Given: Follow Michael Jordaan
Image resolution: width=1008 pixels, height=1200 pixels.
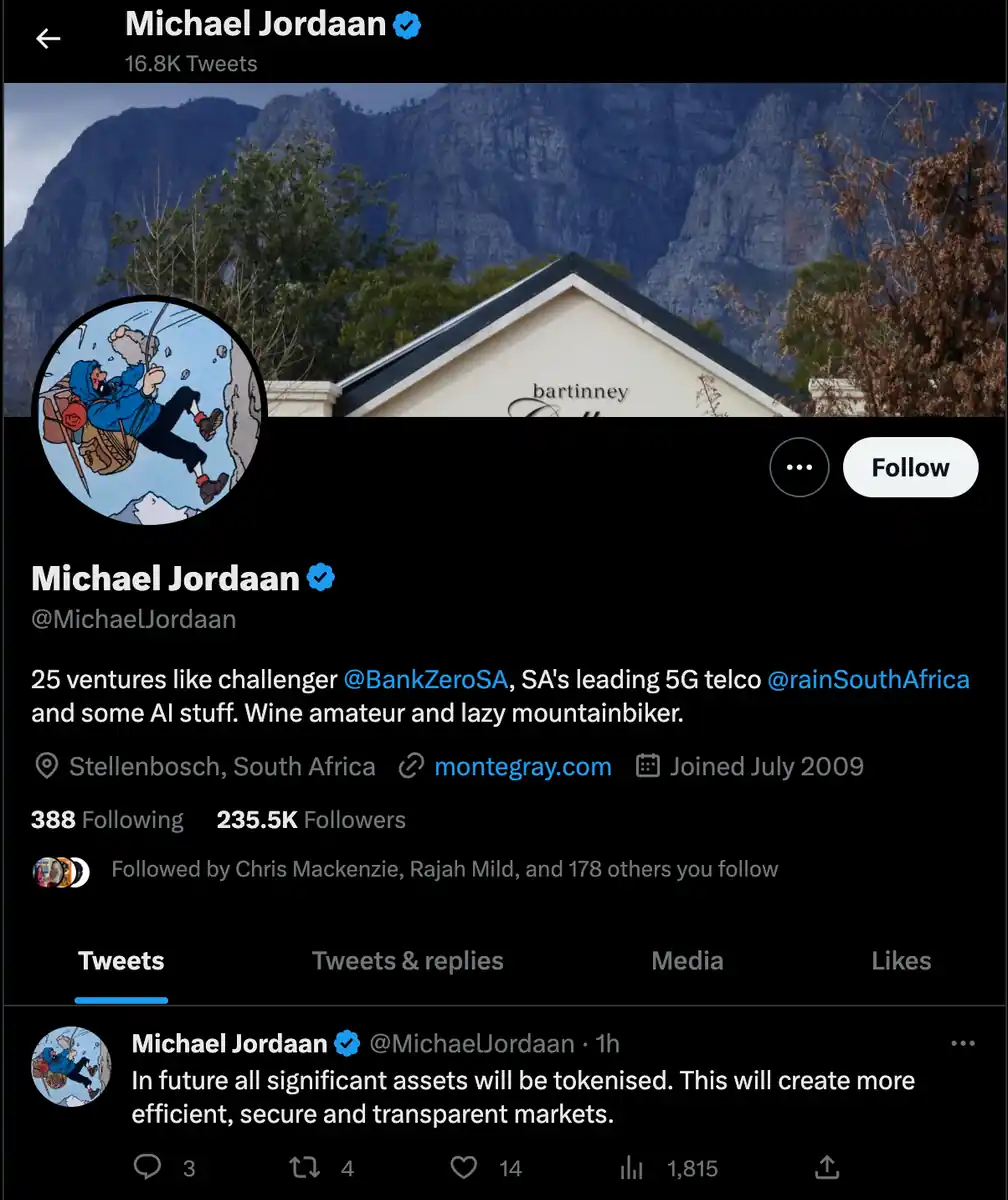Looking at the screenshot, I should pos(910,467).
